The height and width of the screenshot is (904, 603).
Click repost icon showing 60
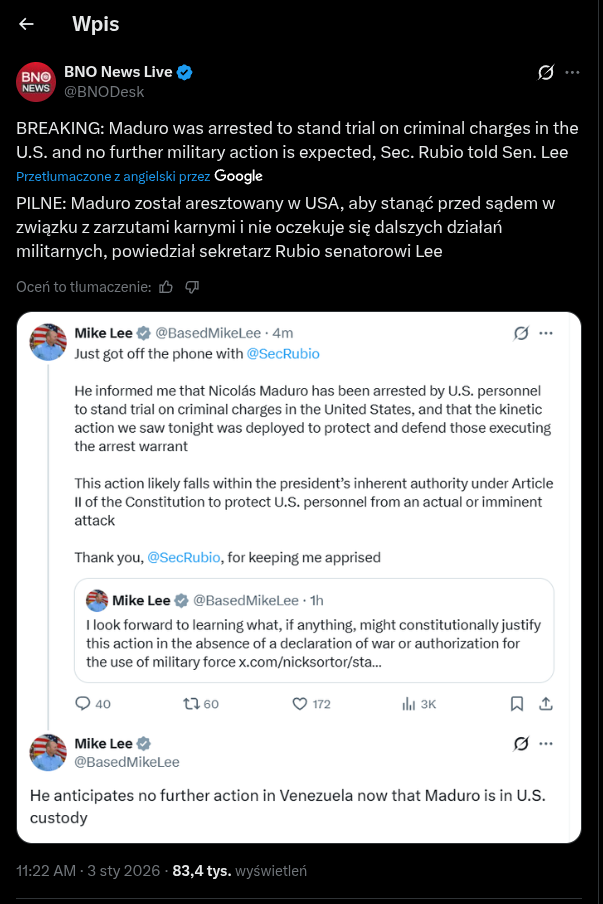pyautogui.click(x=191, y=704)
